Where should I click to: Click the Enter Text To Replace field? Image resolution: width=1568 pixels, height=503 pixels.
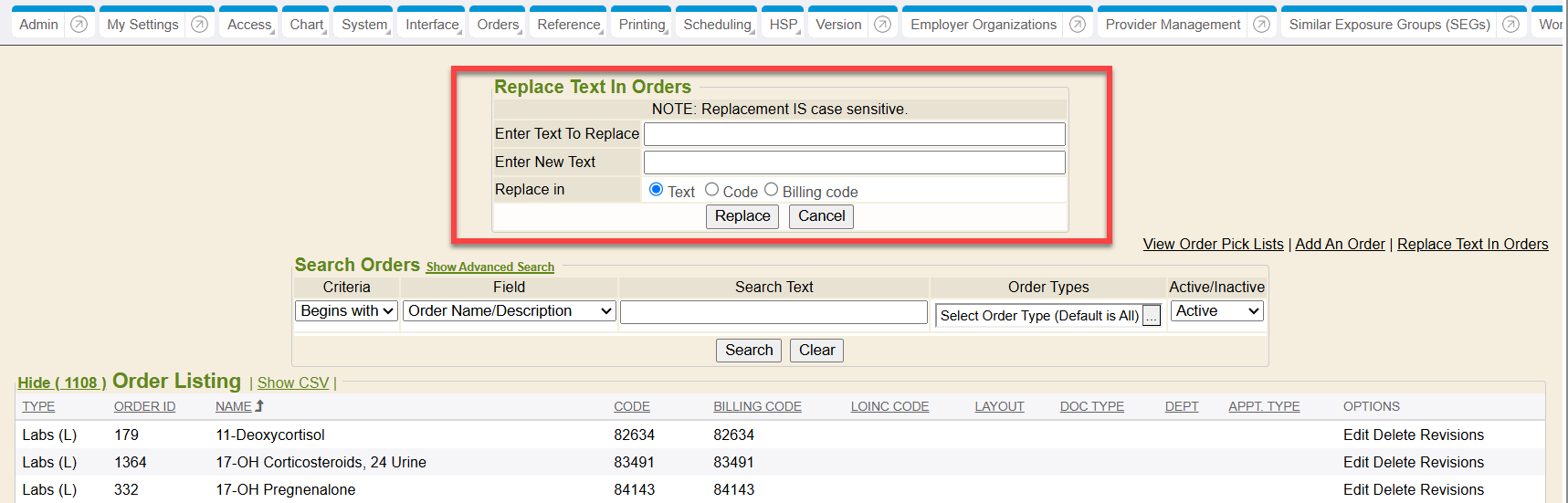point(854,134)
